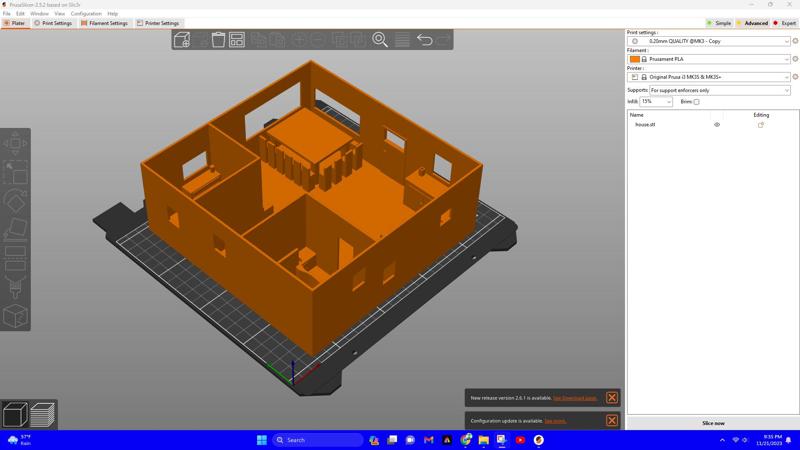This screenshot has height=450, width=800.
Task: Toggle visibility eye for house.stl
Action: tap(717, 125)
